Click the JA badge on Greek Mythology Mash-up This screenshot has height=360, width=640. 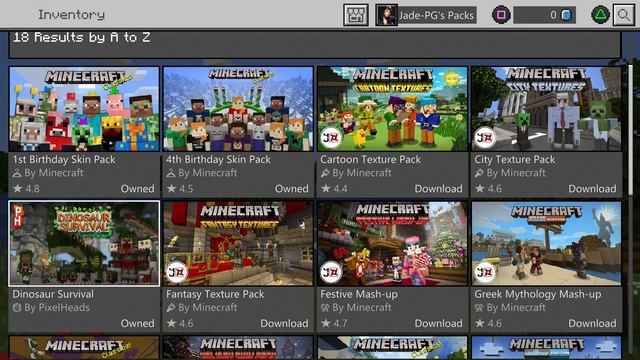484,272
